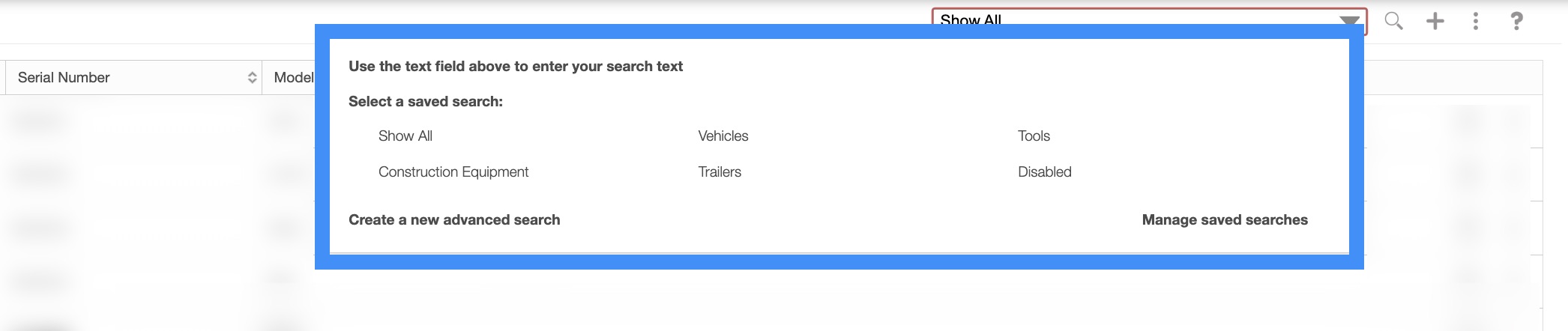Select the Disabled saved search
1568x331 pixels.
(x=1044, y=172)
